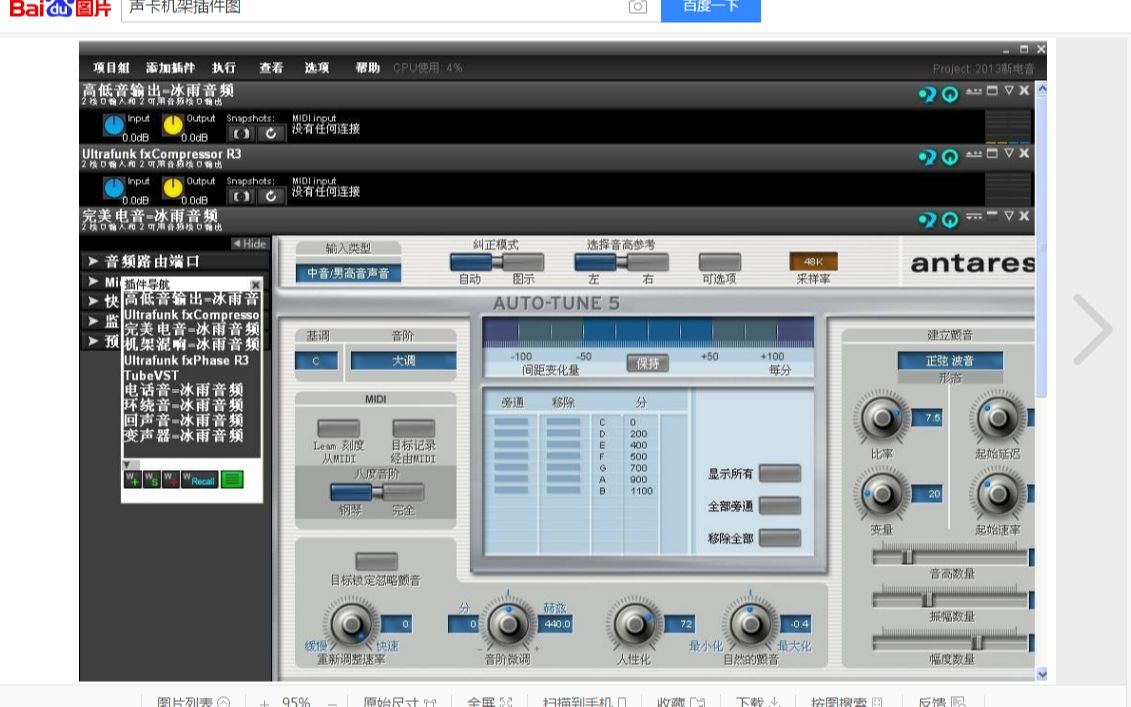The image size is (1131, 707).
Task: Click the bypass icon on 完美电音 plugin row
Action: tap(927, 219)
